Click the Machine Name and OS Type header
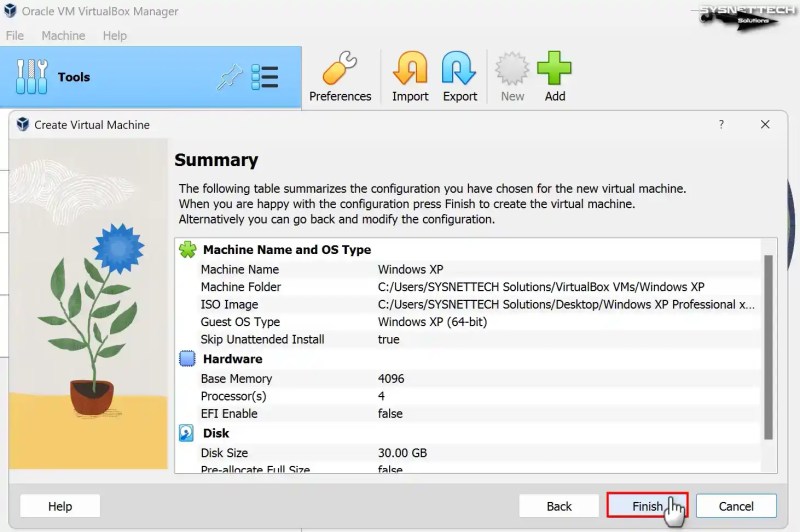The image size is (800, 532). click(x=287, y=249)
